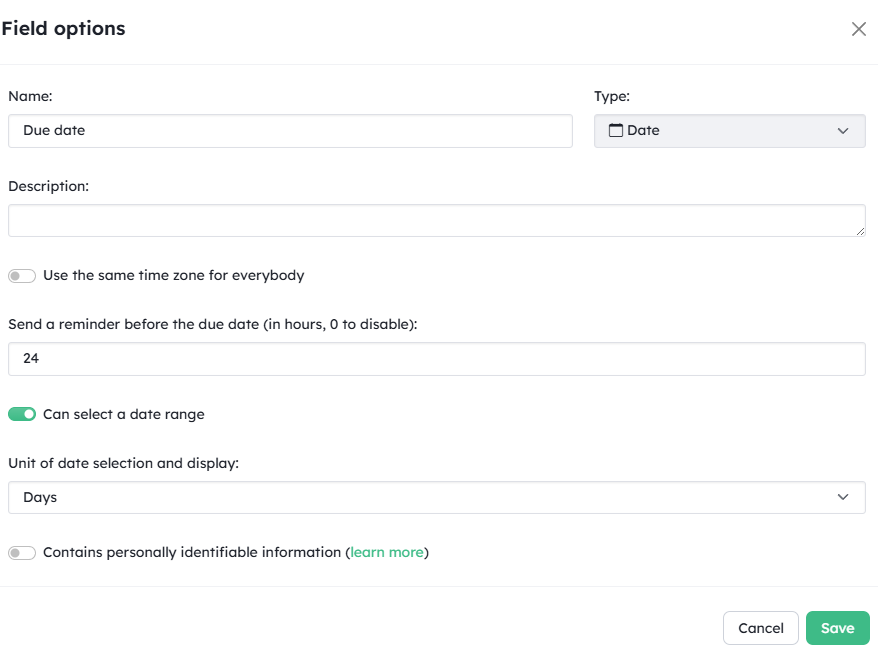Click the calendar icon in Type field
The height and width of the screenshot is (661, 878).
click(x=616, y=130)
